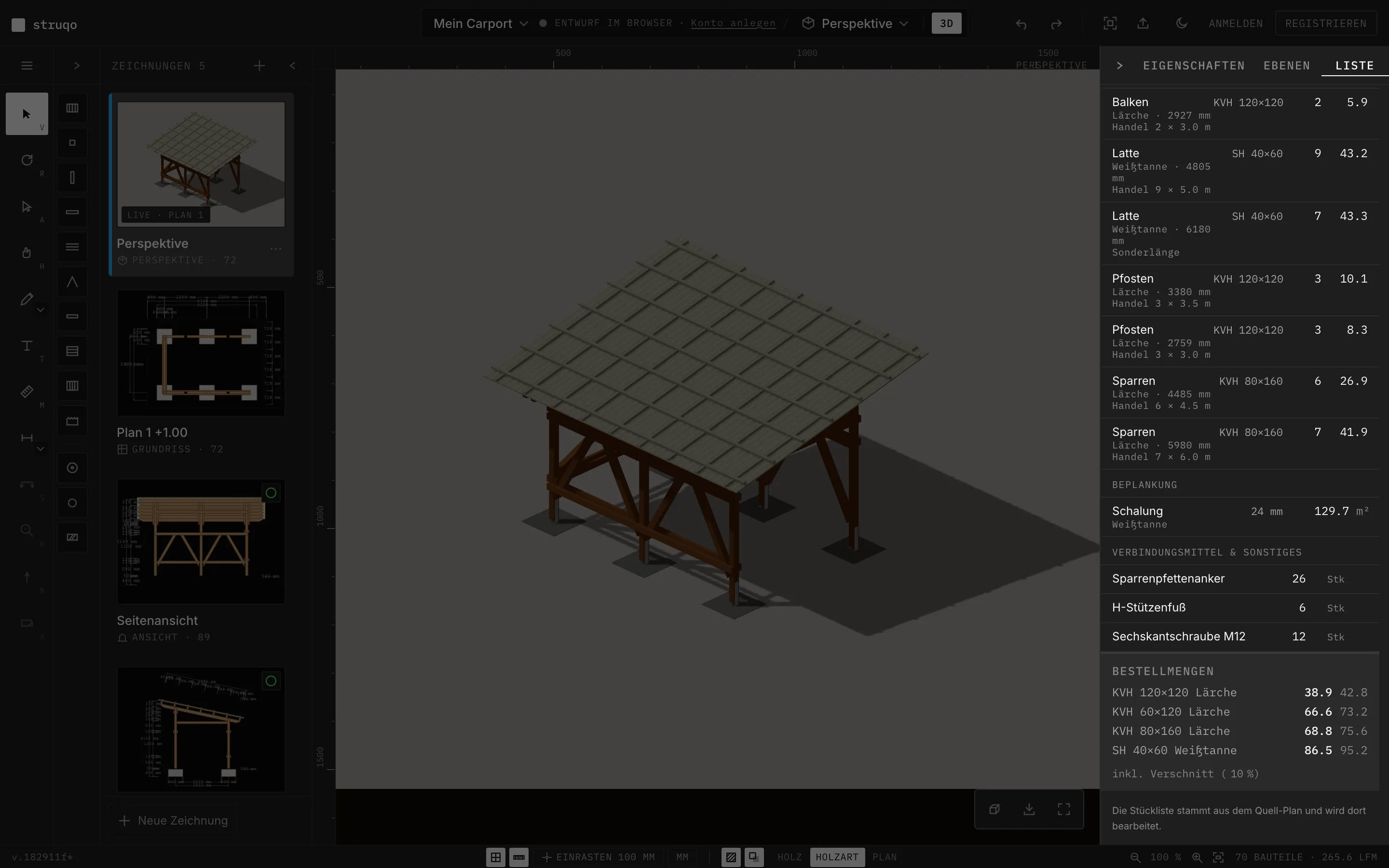Open the Perspektive view dropdown
The height and width of the screenshot is (868, 1389).
click(855, 24)
